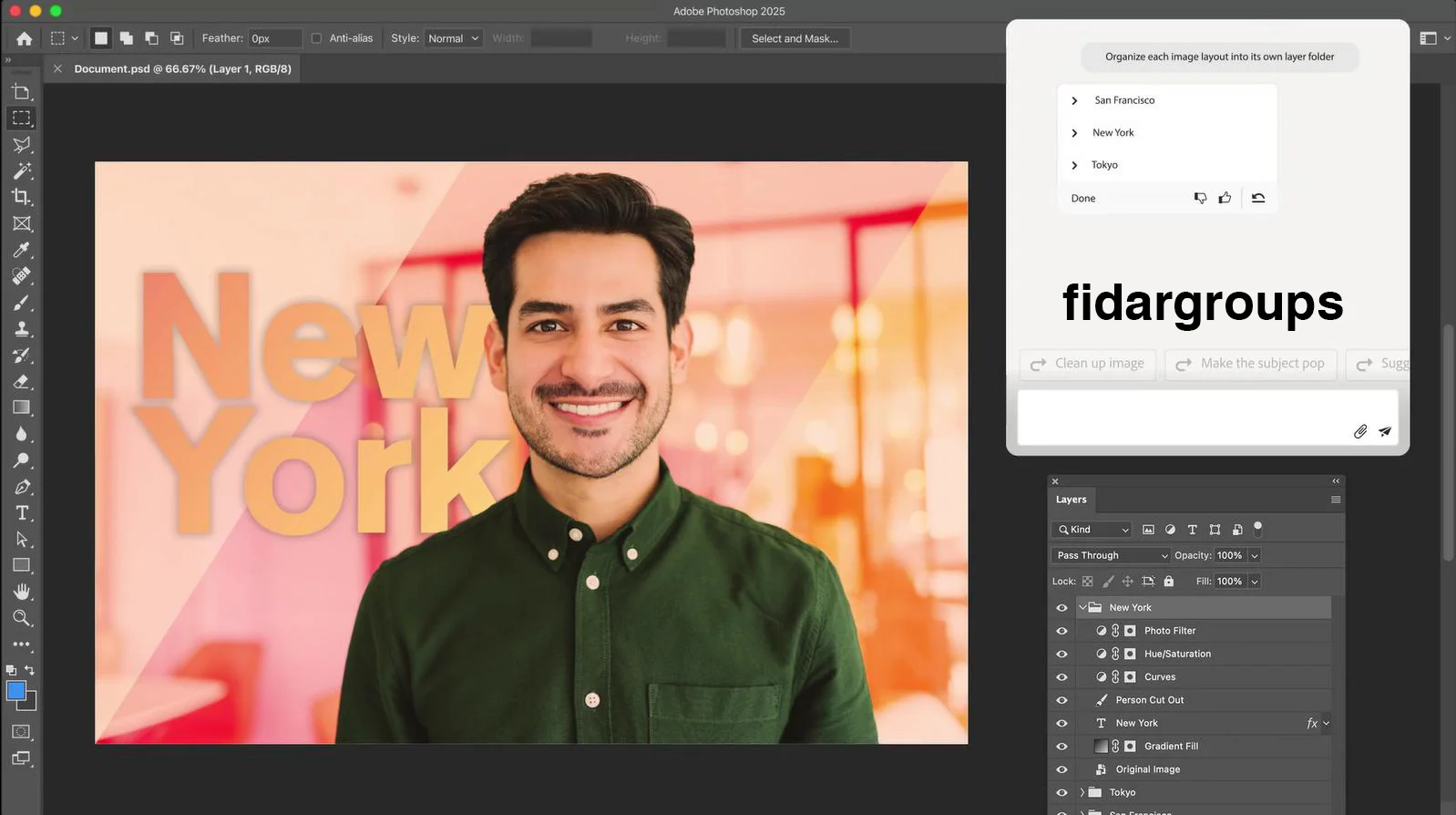Hide the Curves layer
1456x815 pixels.
[1061, 677]
